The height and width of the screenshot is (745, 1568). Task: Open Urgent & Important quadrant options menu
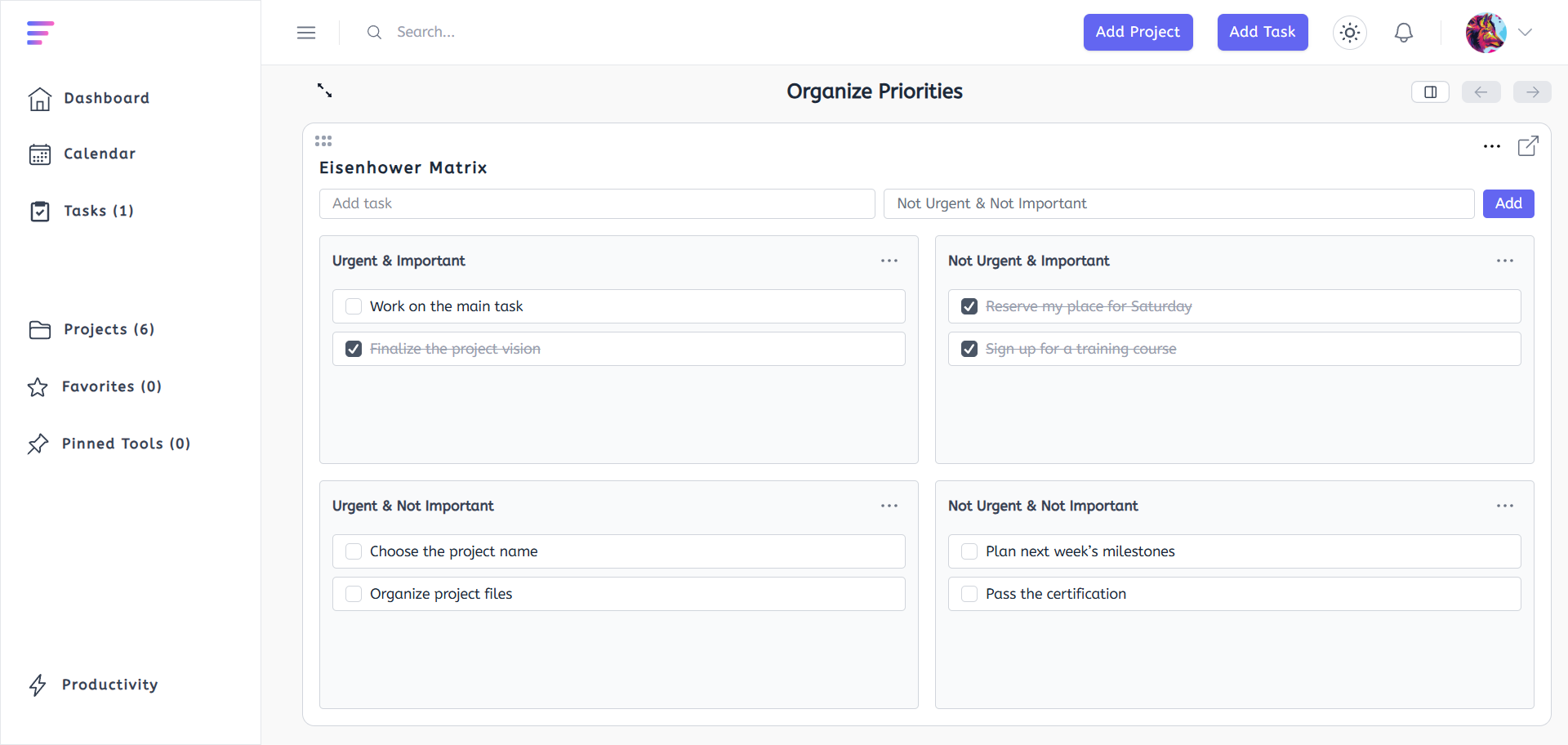coord(889,261)
